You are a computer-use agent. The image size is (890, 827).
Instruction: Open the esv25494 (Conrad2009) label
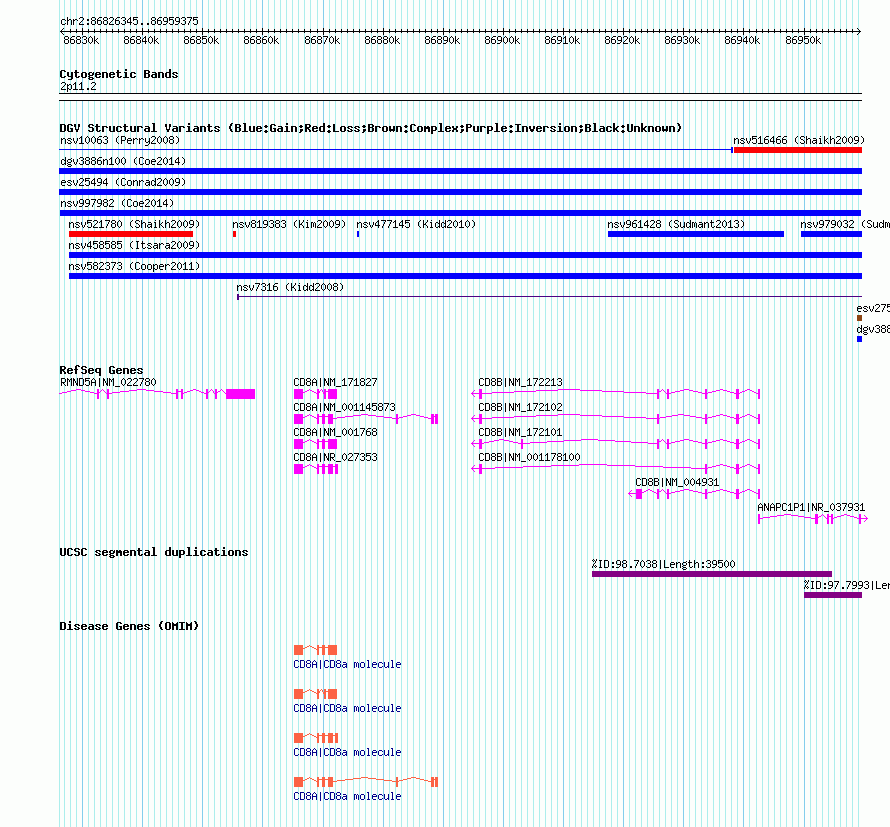(123, 182)
